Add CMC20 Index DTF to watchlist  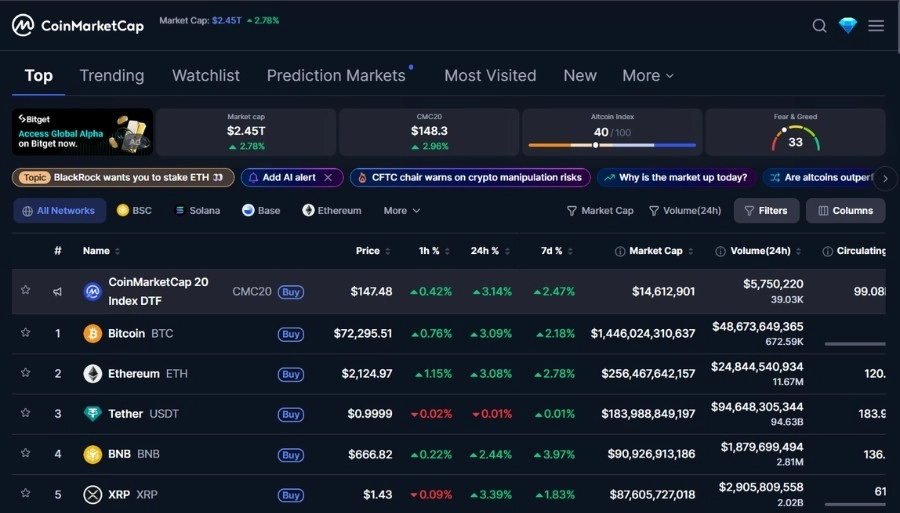(x=25, y=290)
